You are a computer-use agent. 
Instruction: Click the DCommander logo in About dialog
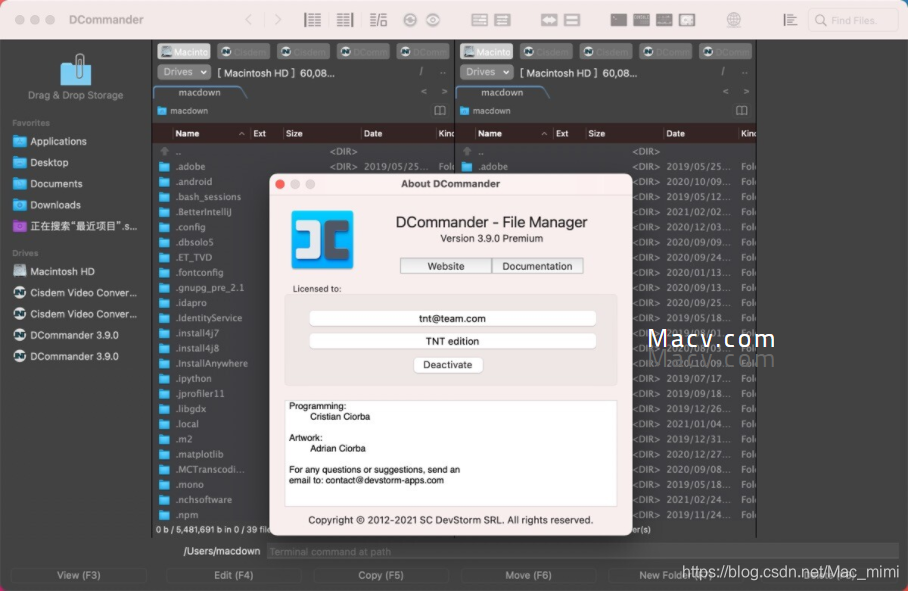tap(322, 240)
